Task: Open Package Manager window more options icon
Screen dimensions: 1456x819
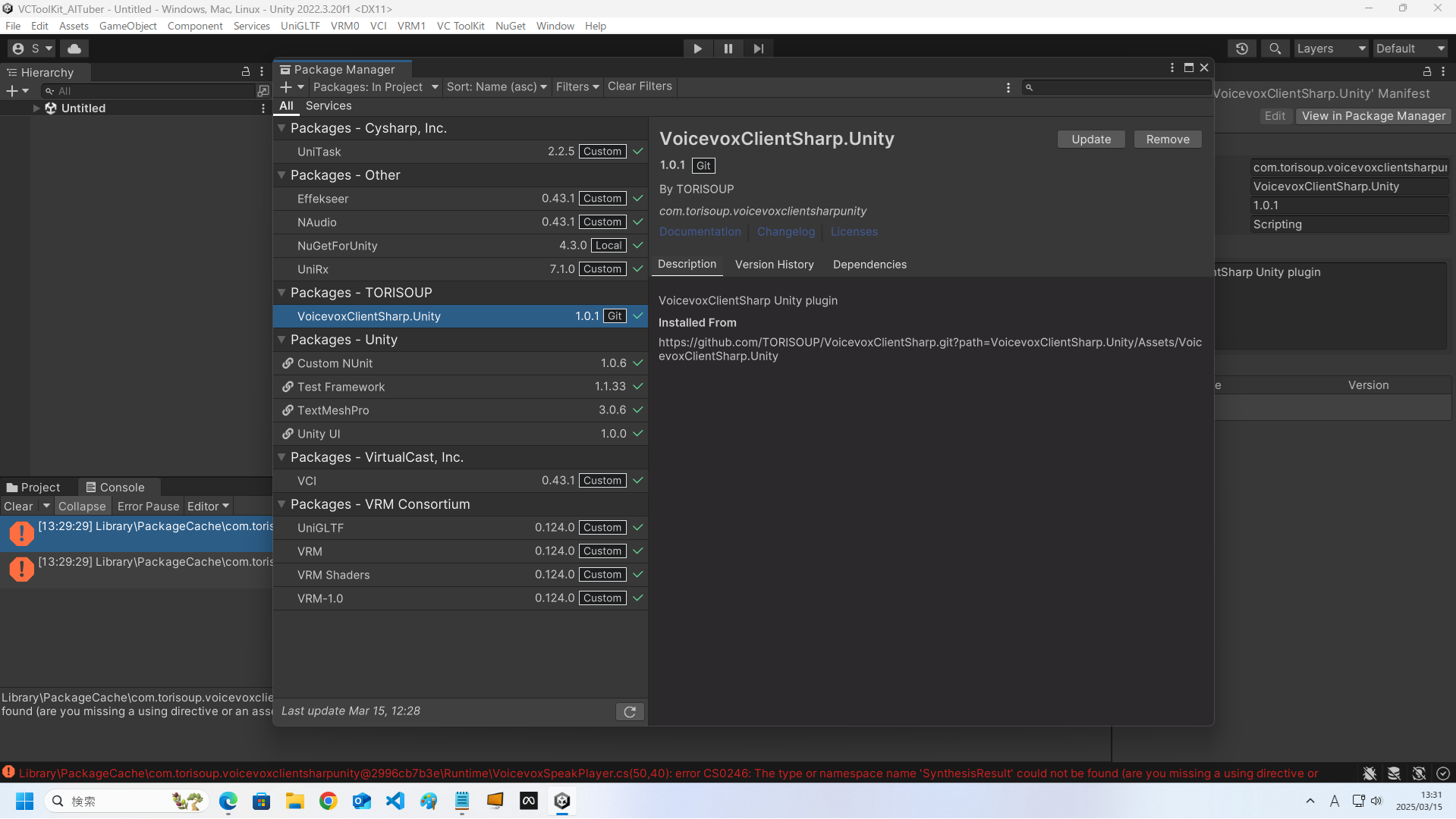Action: click(1172, 68)
